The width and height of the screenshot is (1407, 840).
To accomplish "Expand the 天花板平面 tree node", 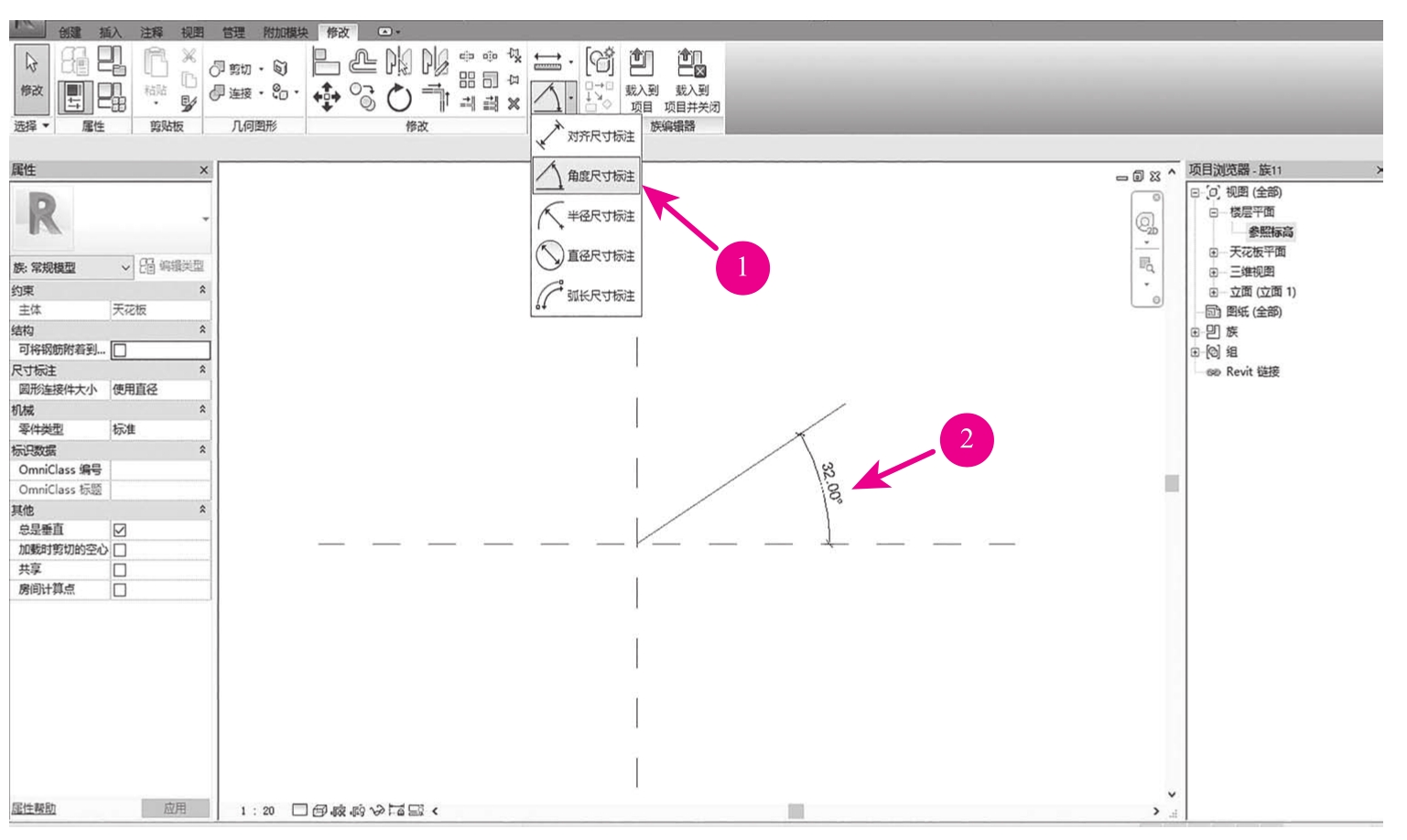I will point(1213,253).
